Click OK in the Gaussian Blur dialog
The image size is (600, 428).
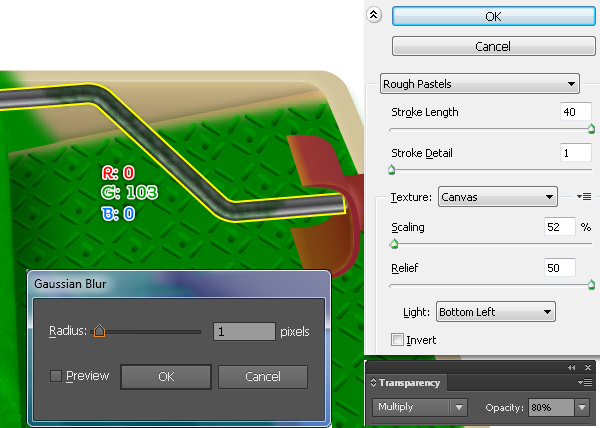166,377
